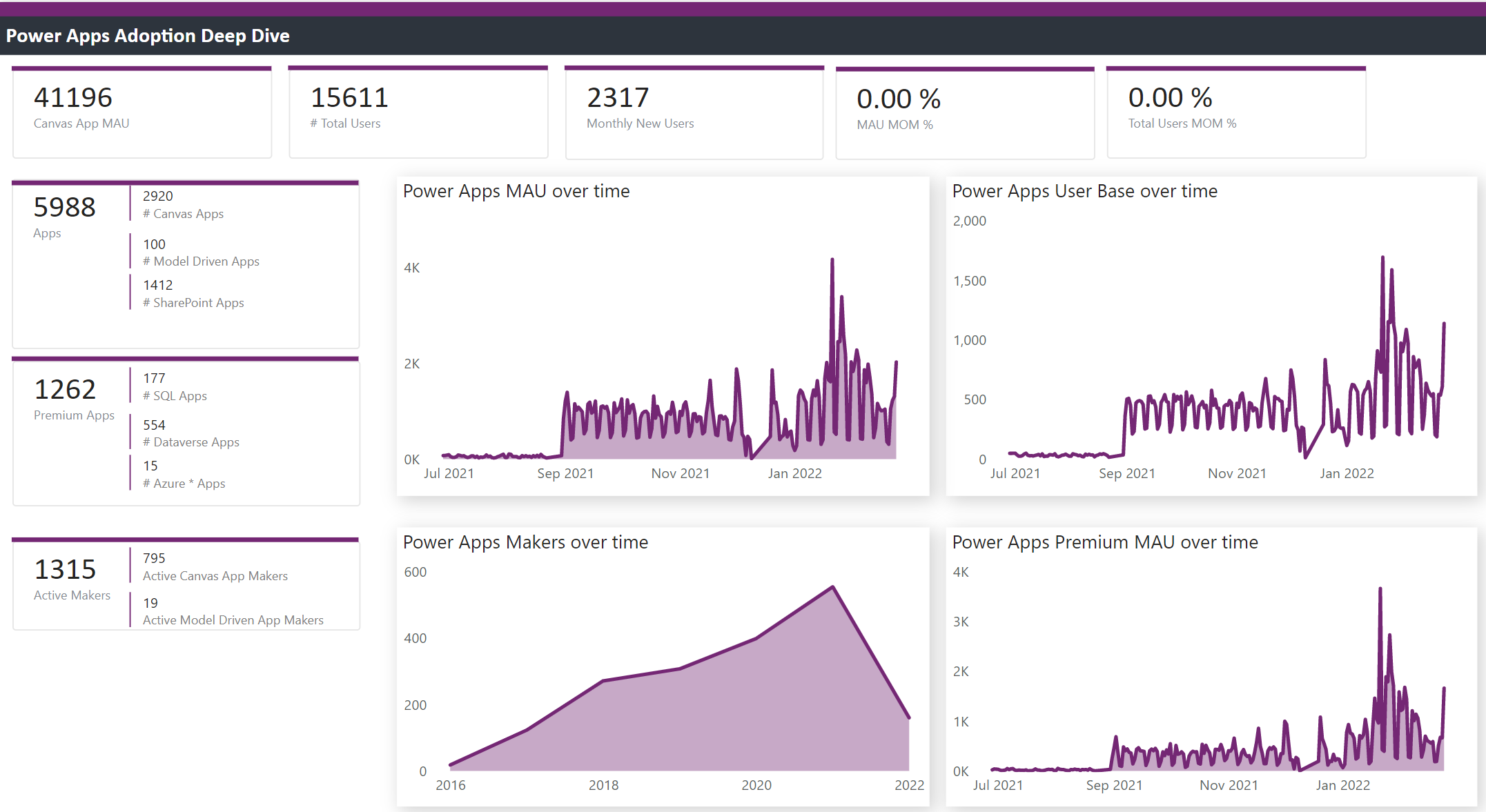Screen dimensions: 1486x812
Task: Click the # SQL Apps count 177
Action: [x=153, y=377]
